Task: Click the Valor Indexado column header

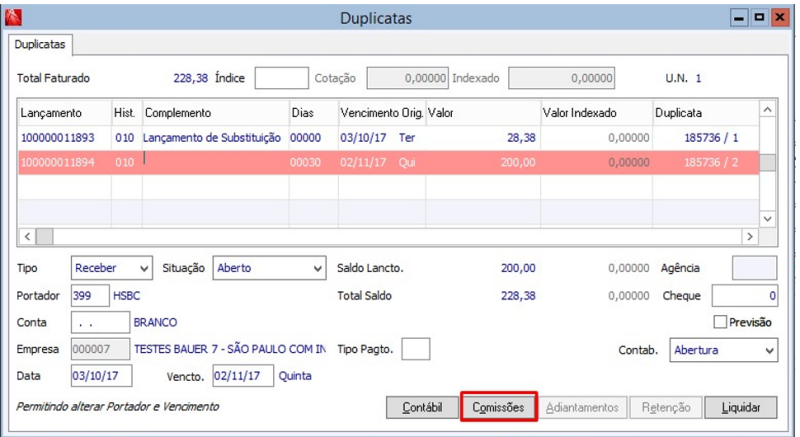Action: (x=596, y=113)
